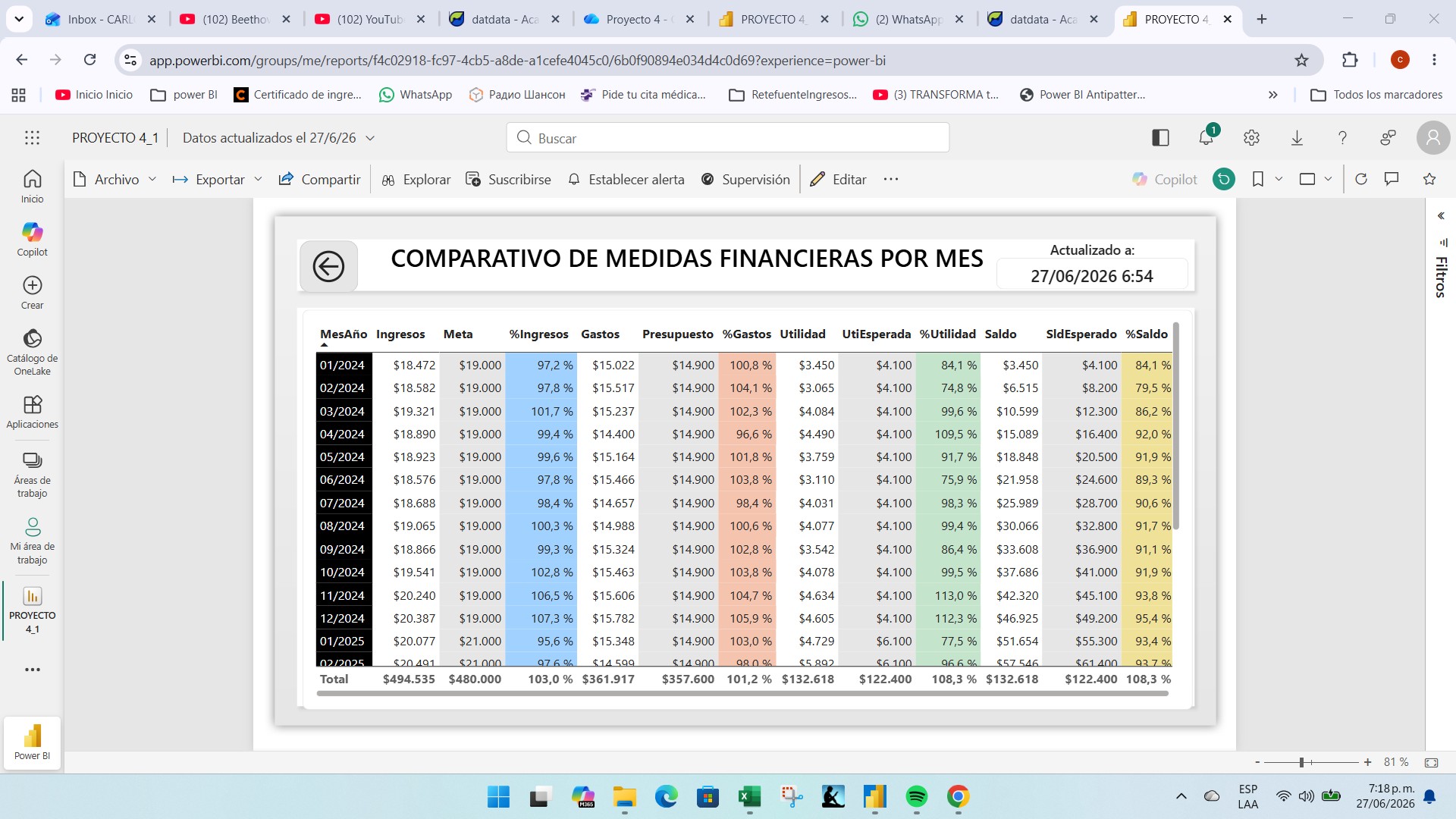This screenshot has width=1456, height=819.
Task: Click Explorar in the toolbar
Action: point(416,179)
